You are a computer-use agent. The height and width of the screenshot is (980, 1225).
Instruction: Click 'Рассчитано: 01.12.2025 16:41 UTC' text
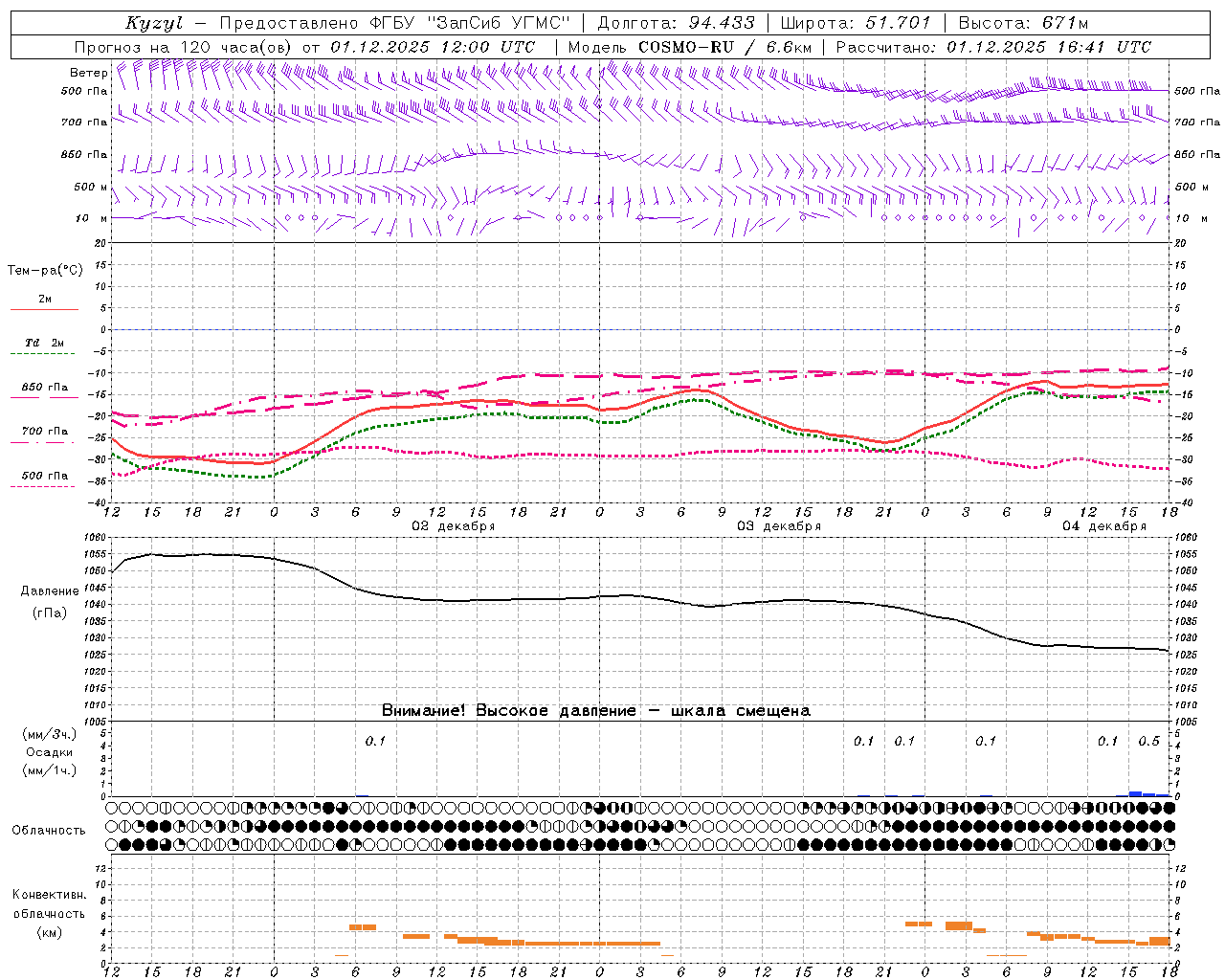(x=993, y=47)
